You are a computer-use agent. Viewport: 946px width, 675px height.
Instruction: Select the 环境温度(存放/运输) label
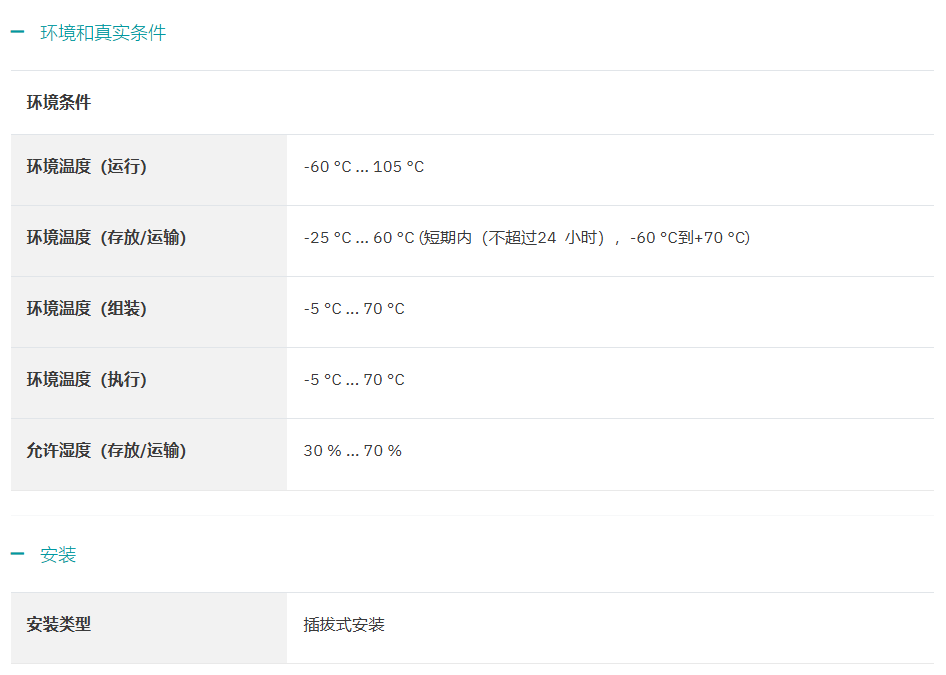click(106, 238)
